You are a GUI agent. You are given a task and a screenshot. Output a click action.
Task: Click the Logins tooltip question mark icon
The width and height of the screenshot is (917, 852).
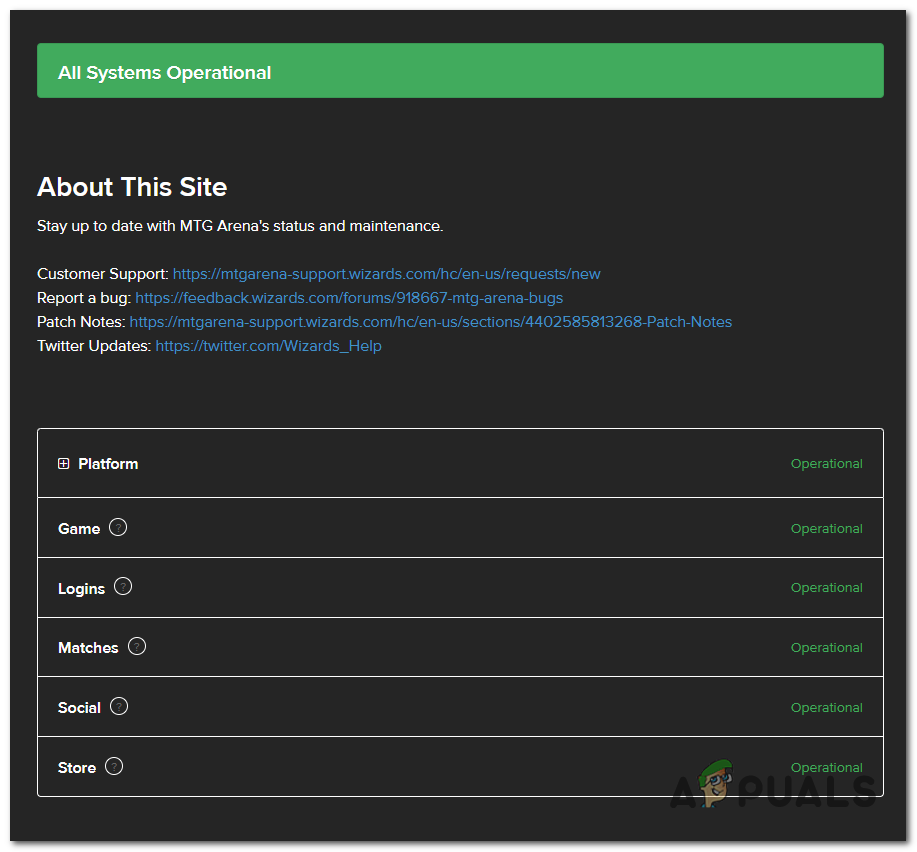pos(123,587)
